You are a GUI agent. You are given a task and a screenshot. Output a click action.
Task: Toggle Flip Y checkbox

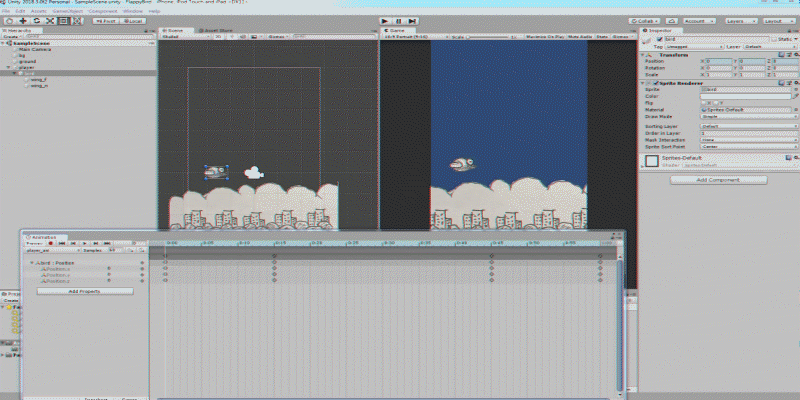click(x=716, y=103)
